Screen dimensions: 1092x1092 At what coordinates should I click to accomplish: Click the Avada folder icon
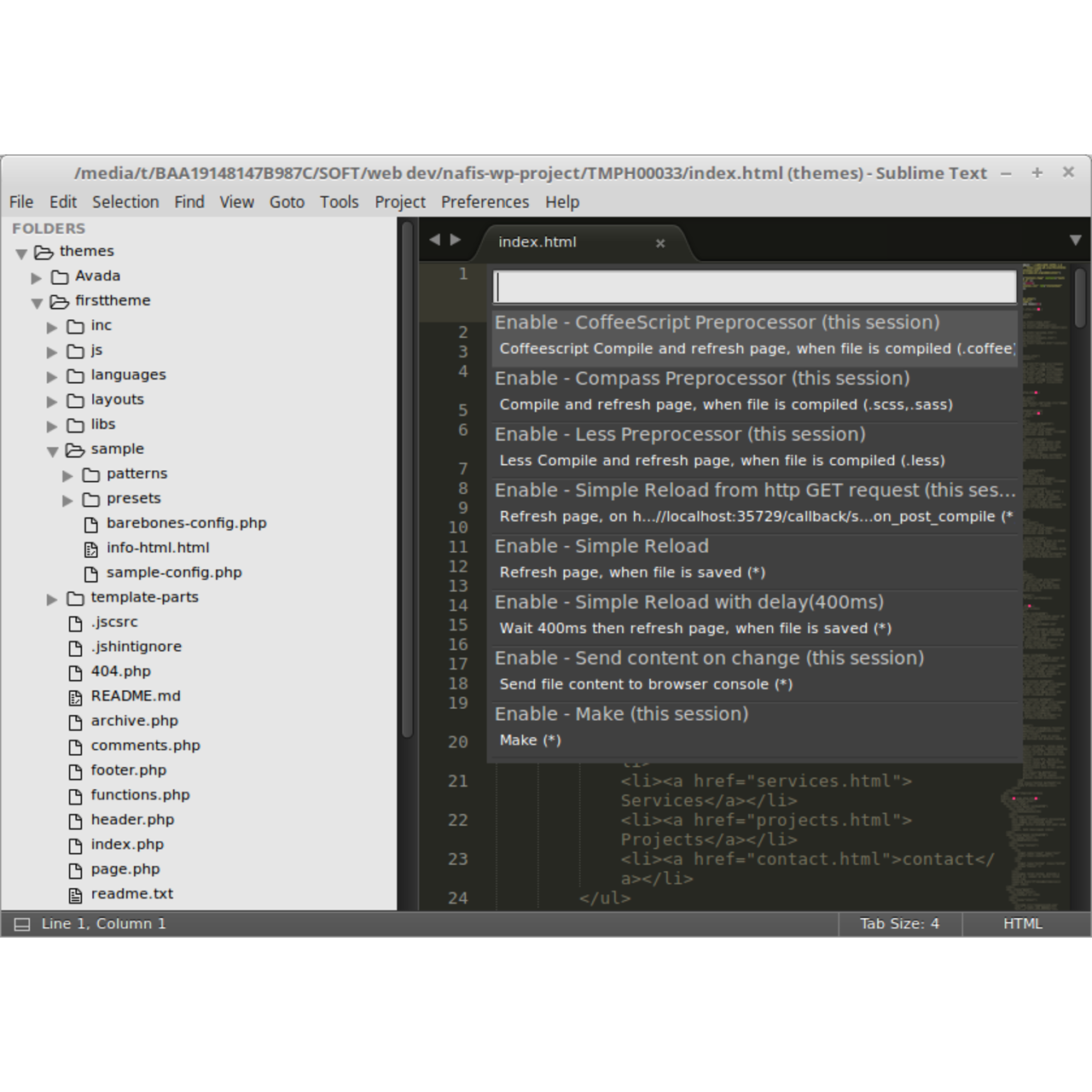tap(59, 276)
